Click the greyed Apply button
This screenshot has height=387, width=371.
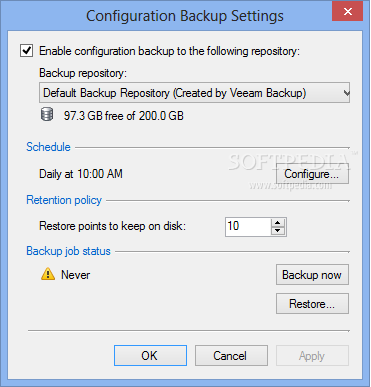point(312,356)
